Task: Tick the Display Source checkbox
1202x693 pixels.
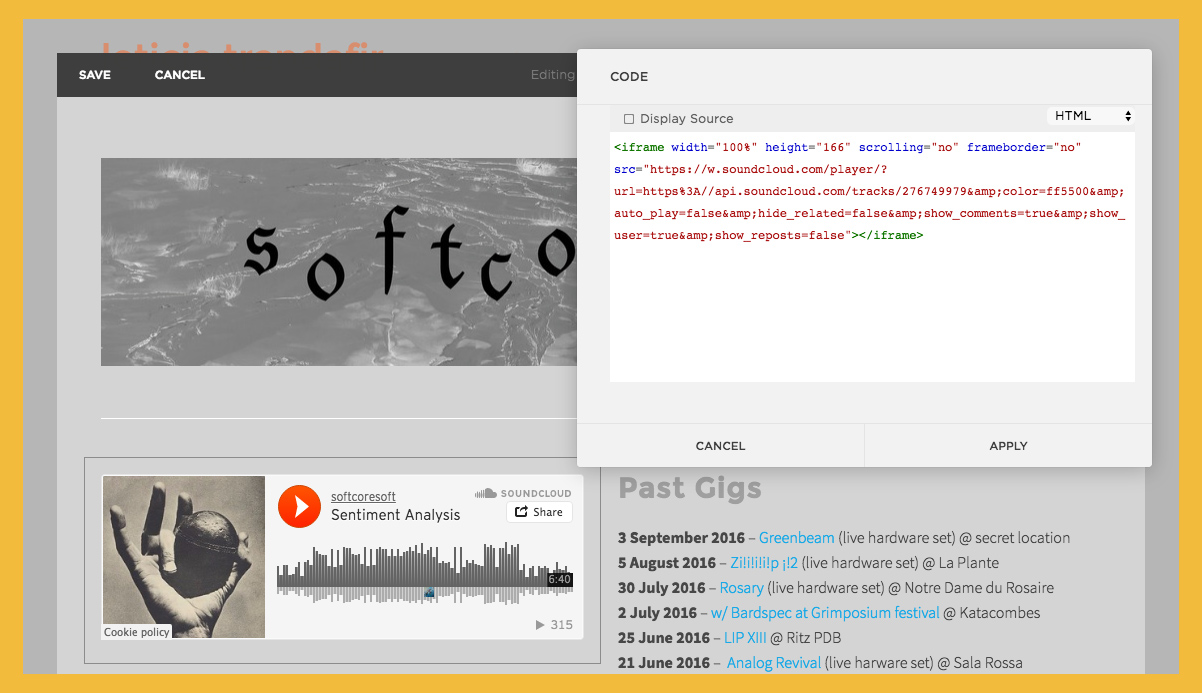Action: point(629,119)
